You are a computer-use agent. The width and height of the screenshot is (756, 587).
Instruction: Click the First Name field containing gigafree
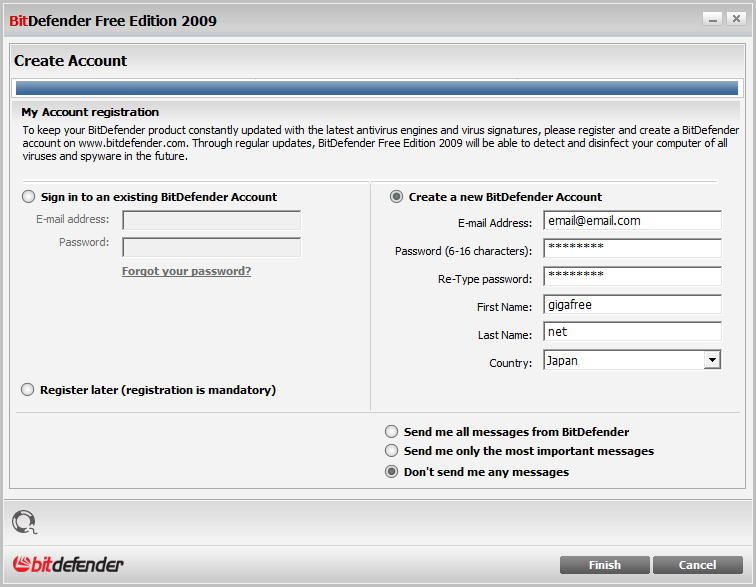[632, 304]
